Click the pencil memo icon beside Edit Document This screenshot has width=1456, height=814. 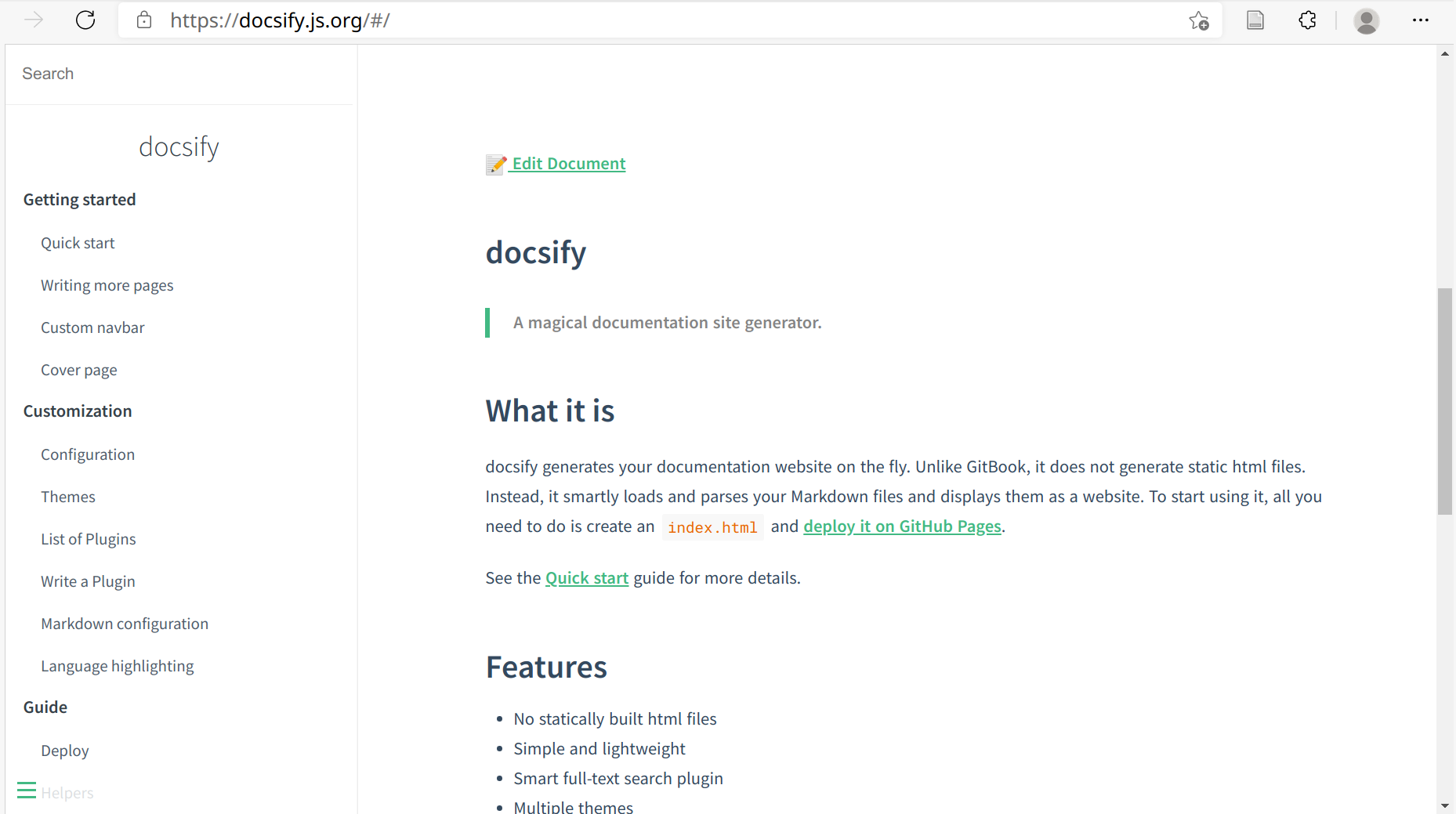[496, 165]
